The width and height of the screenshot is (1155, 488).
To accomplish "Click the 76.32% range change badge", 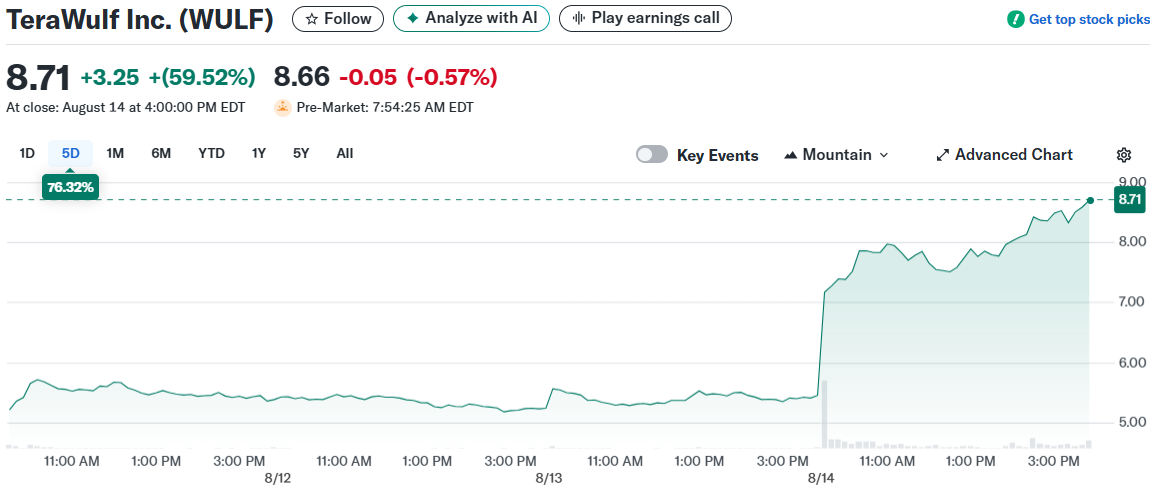I will [x=70, y=187].
